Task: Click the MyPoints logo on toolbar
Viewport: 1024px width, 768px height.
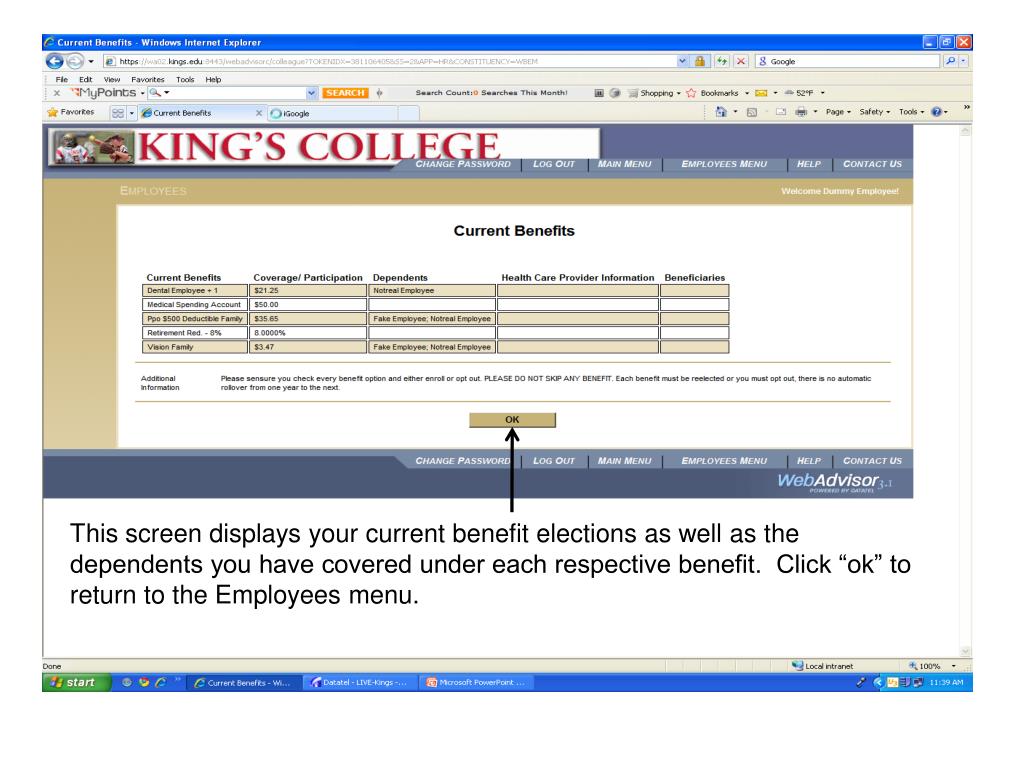Action: tap(103, 93)
